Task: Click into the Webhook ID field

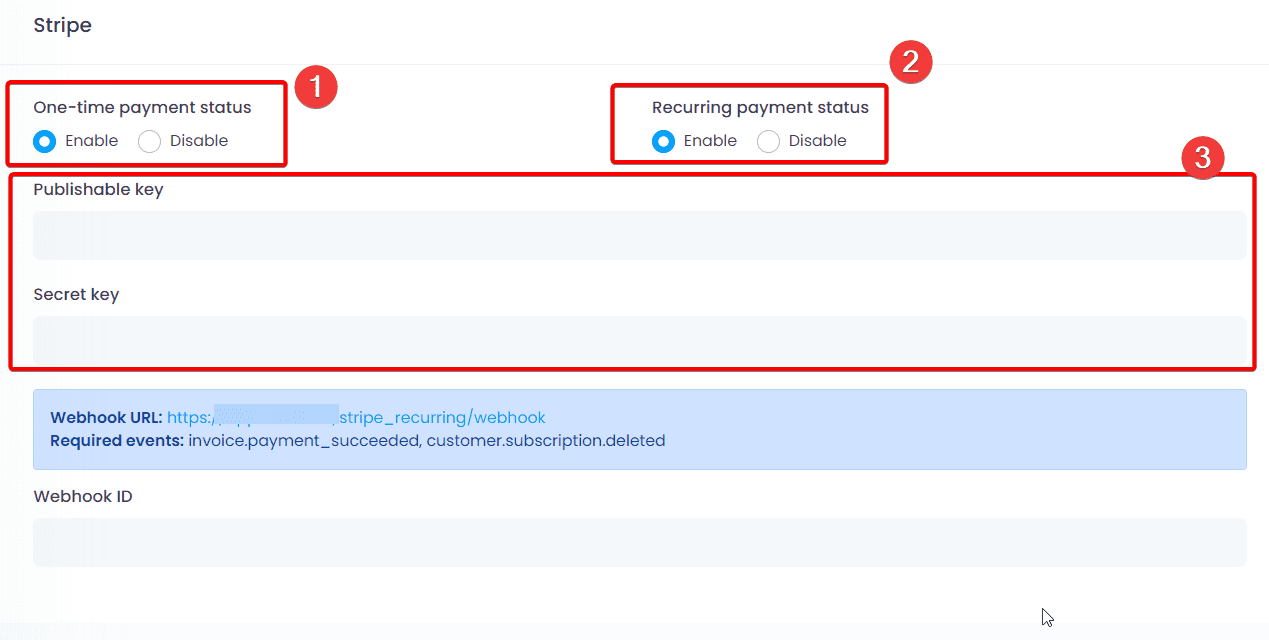Action: coord(639,542)
